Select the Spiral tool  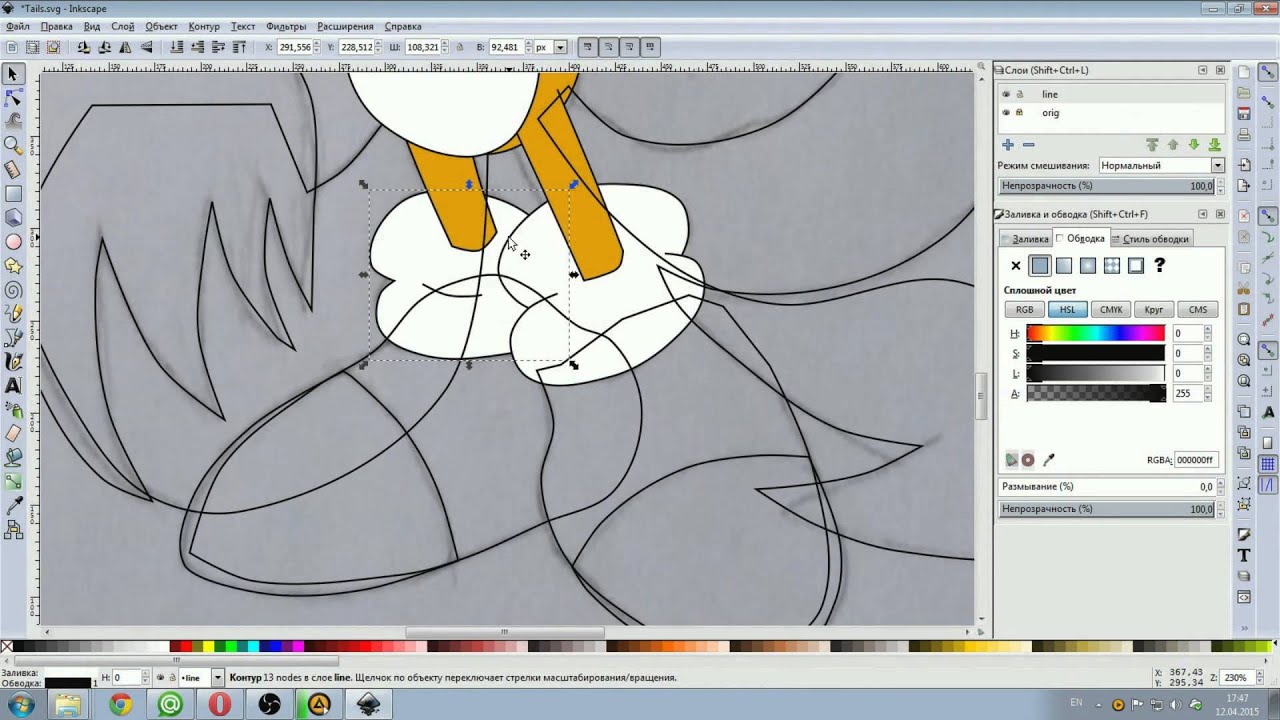pyautogui.click(x=13, y=289)
